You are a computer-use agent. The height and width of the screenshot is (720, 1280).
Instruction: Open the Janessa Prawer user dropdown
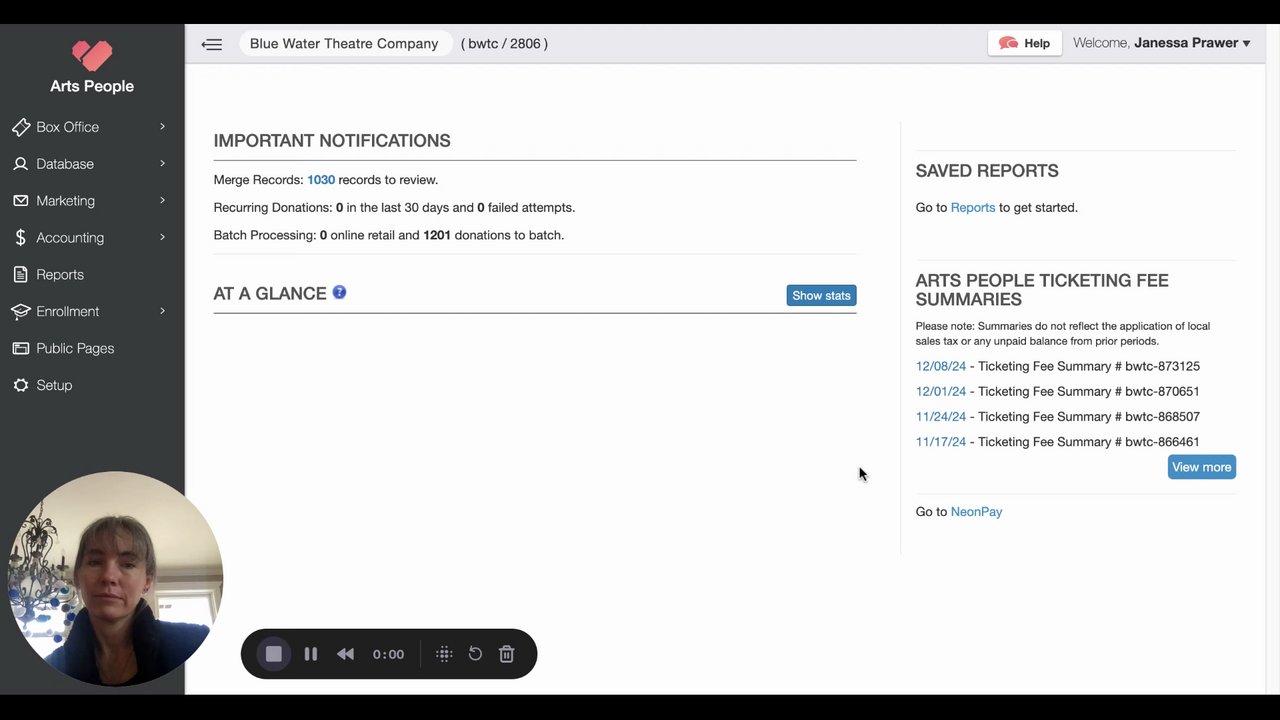pos(1192,43)
